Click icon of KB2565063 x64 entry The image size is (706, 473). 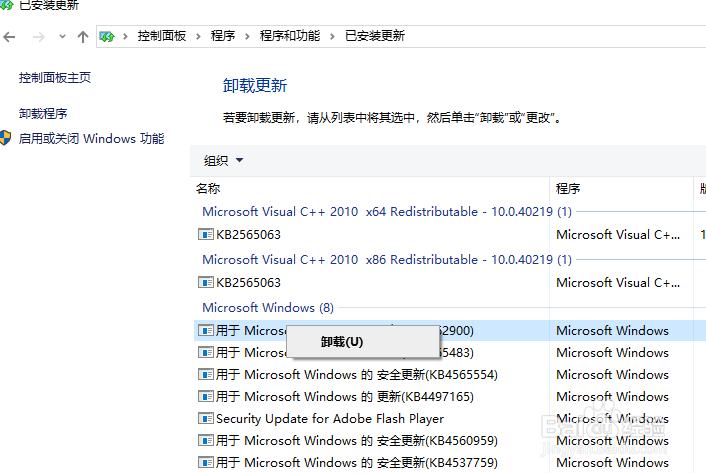click(x=206, y=234)
